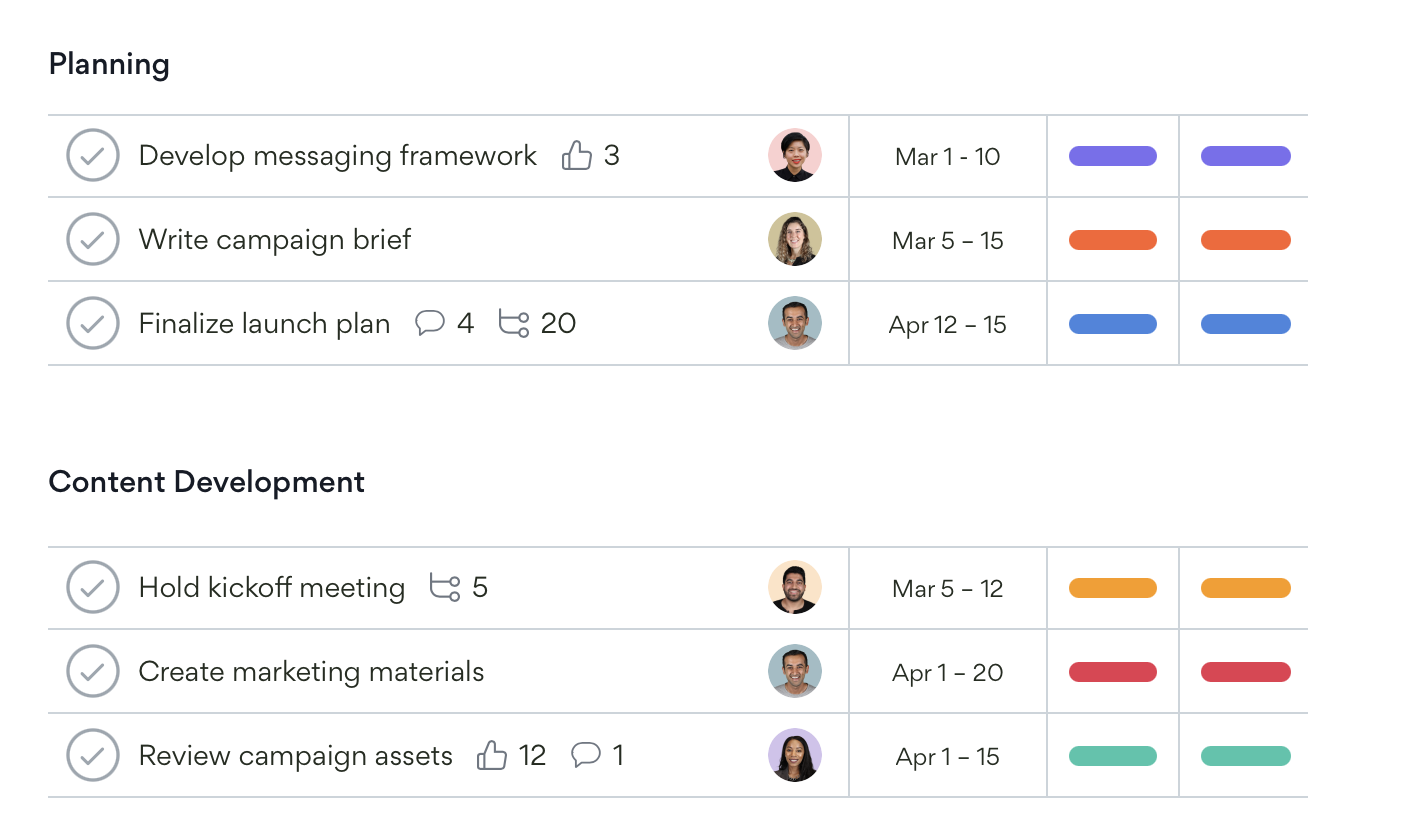This screenshot has height=820, width=1408.
Task: Click the subtasks icon on Finalize launch plan
Action: (513, 324)
